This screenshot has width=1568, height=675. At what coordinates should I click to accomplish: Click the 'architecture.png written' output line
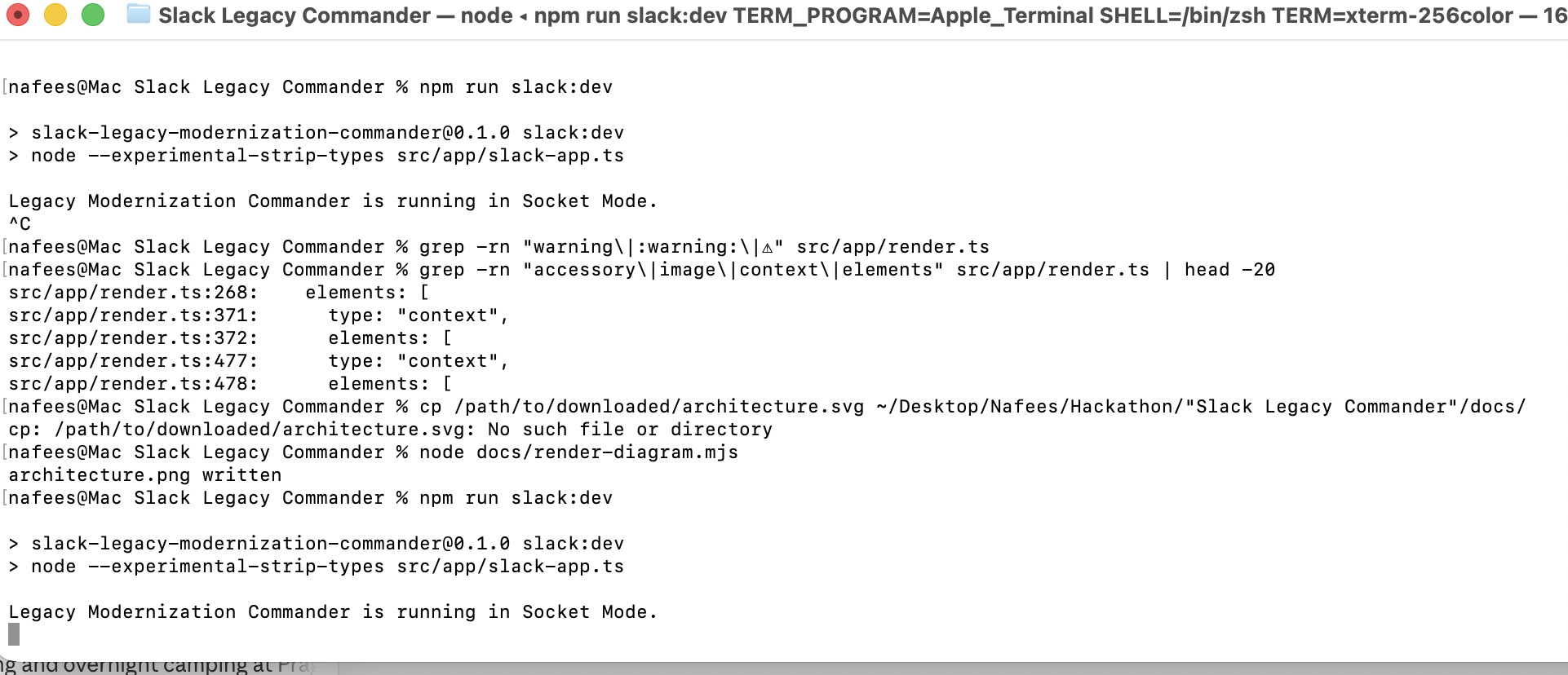pos(145,475)
